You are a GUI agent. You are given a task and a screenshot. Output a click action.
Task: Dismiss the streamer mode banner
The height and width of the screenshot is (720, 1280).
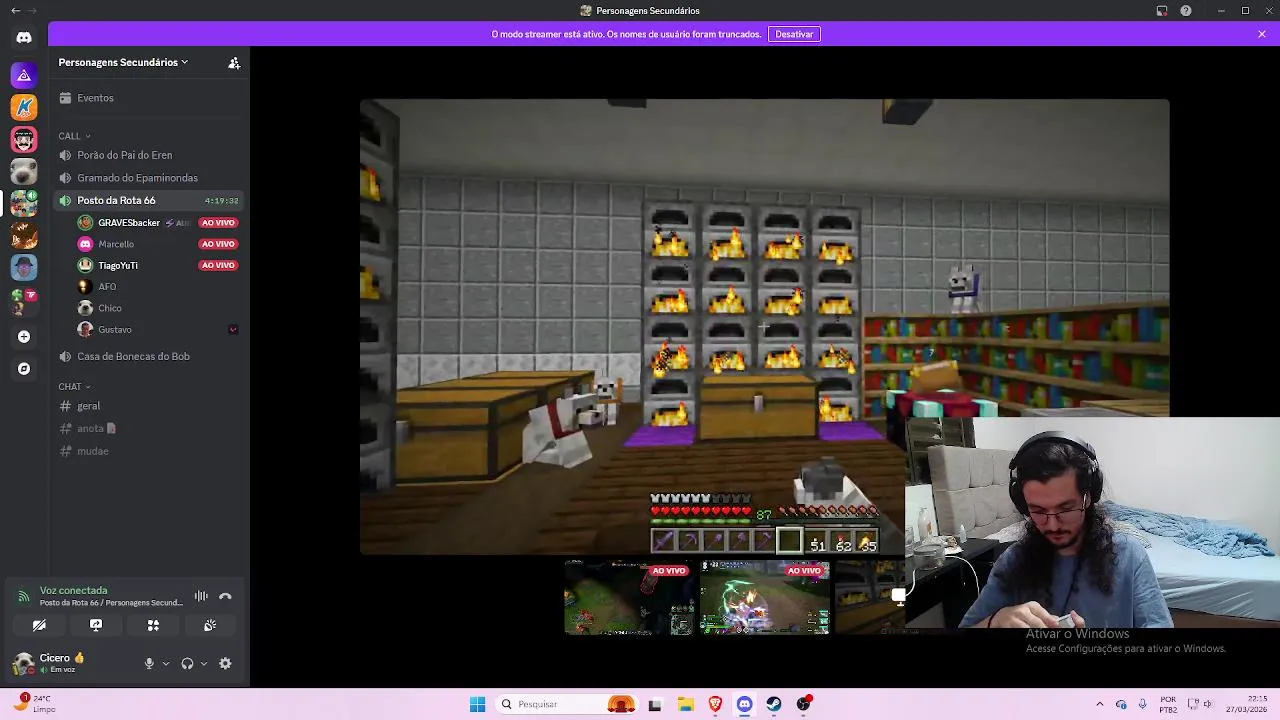click(1262, 34)
